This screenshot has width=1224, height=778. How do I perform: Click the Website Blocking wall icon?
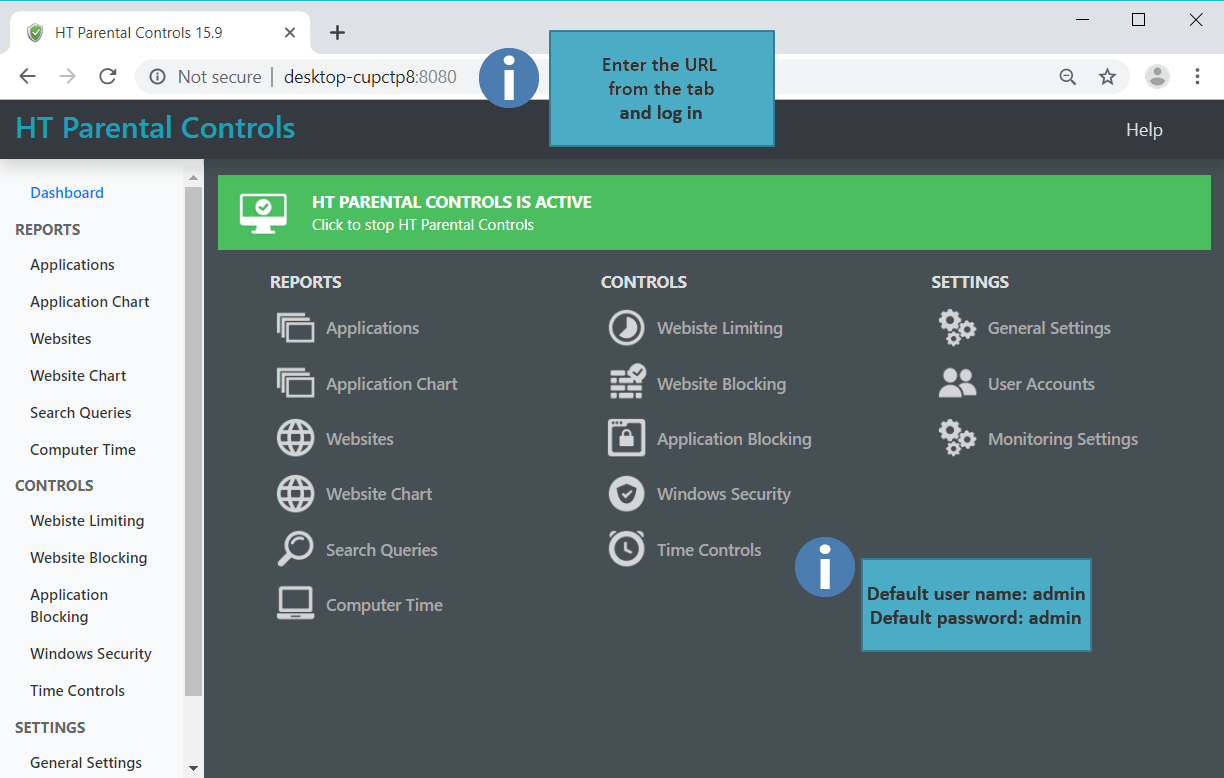coord(627,383)
